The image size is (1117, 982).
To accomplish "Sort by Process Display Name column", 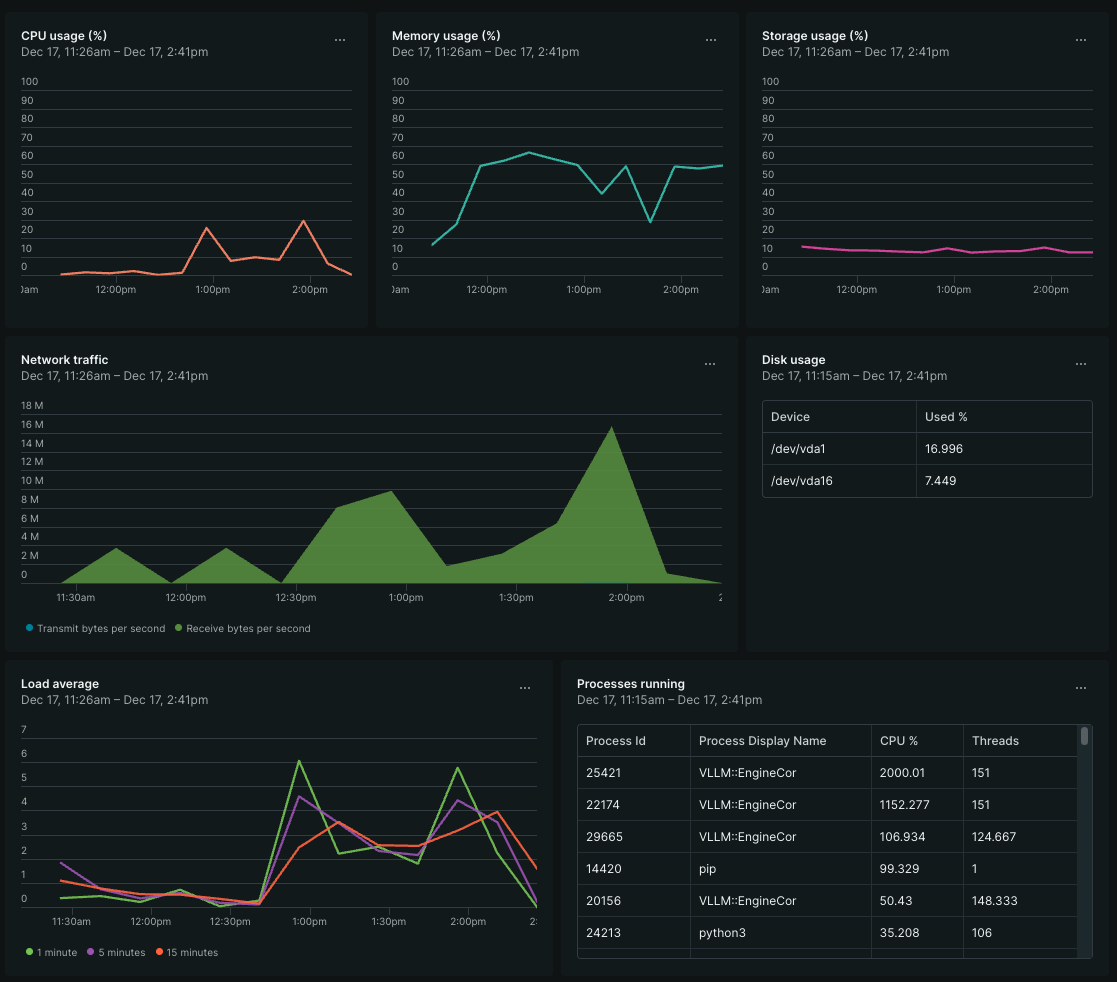I will 762,741.
